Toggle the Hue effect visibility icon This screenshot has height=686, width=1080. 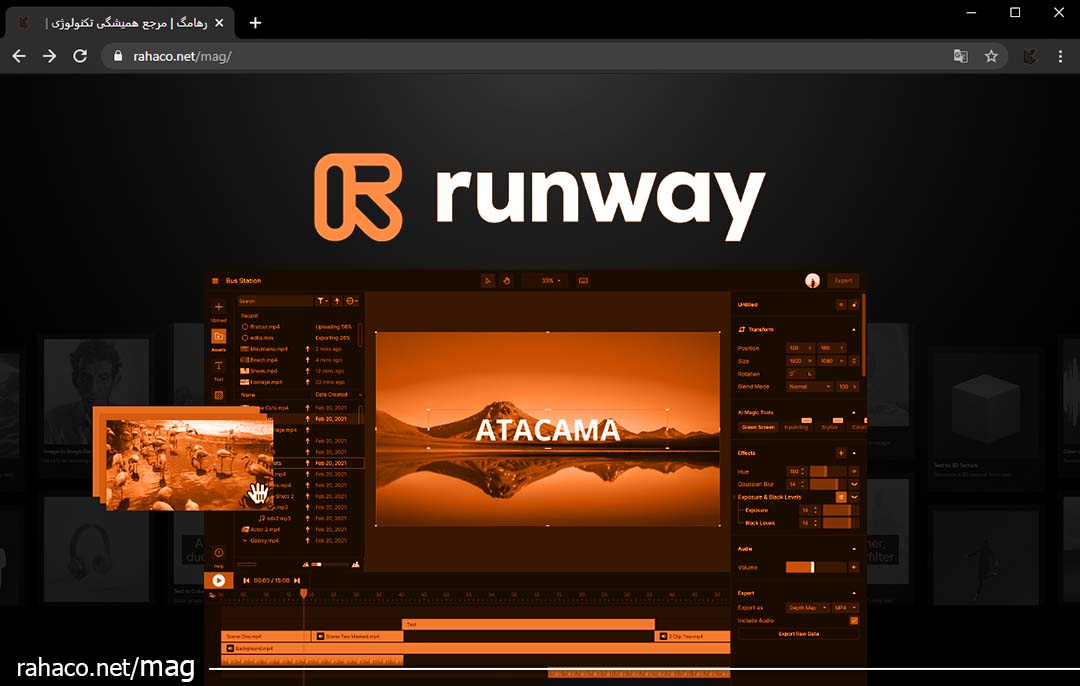pos(854,471)
